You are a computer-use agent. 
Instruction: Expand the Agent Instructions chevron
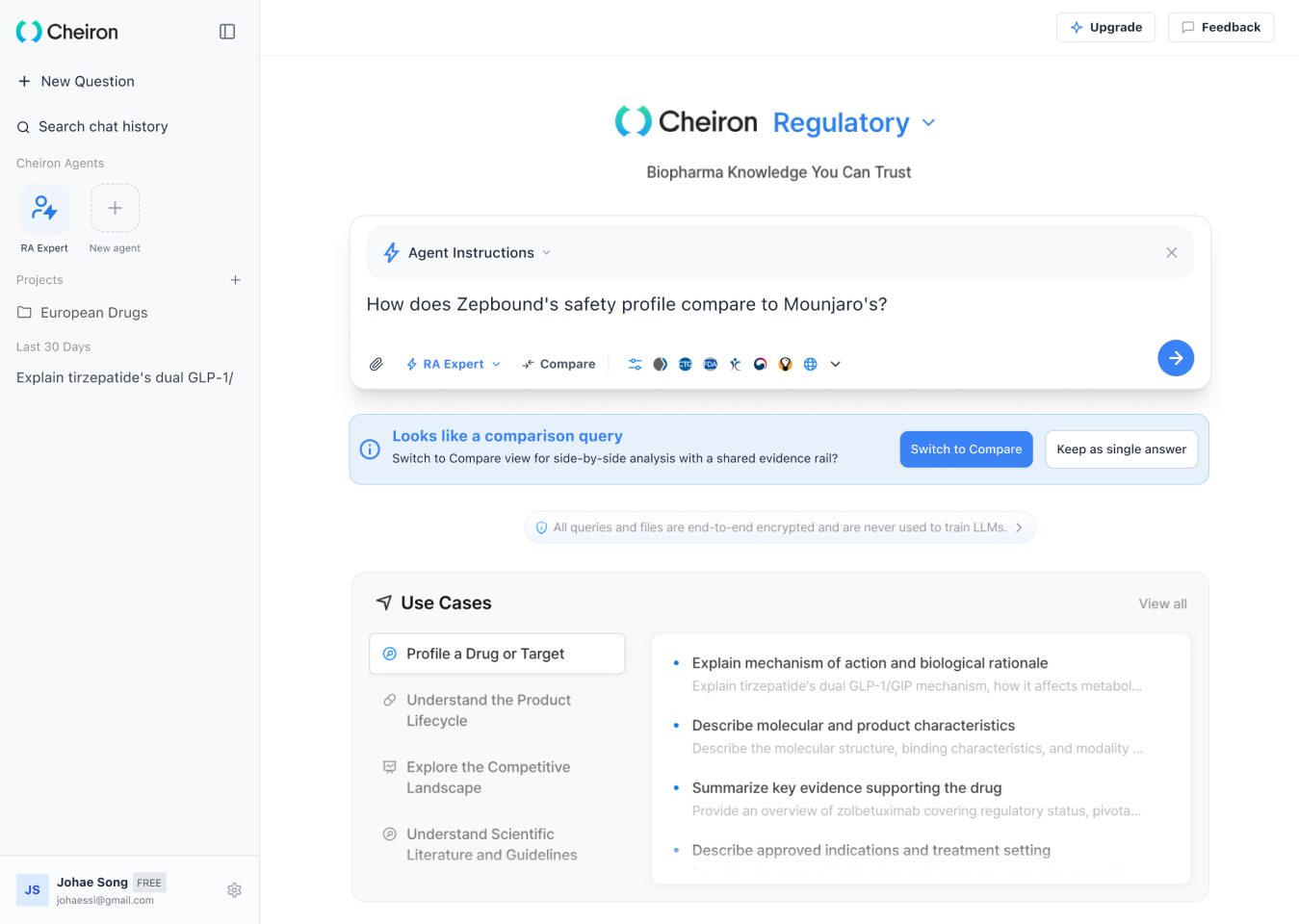click(x=547, y=253)
